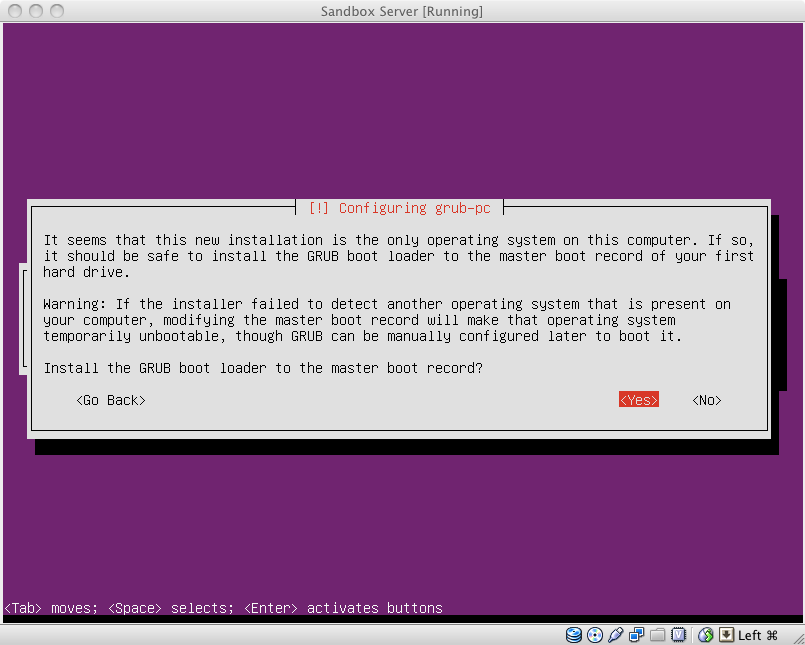Click the Install GRUB boot loader question
Image resolution: width=805 pixels, height=645 pixels.
(x=263, y=368)
